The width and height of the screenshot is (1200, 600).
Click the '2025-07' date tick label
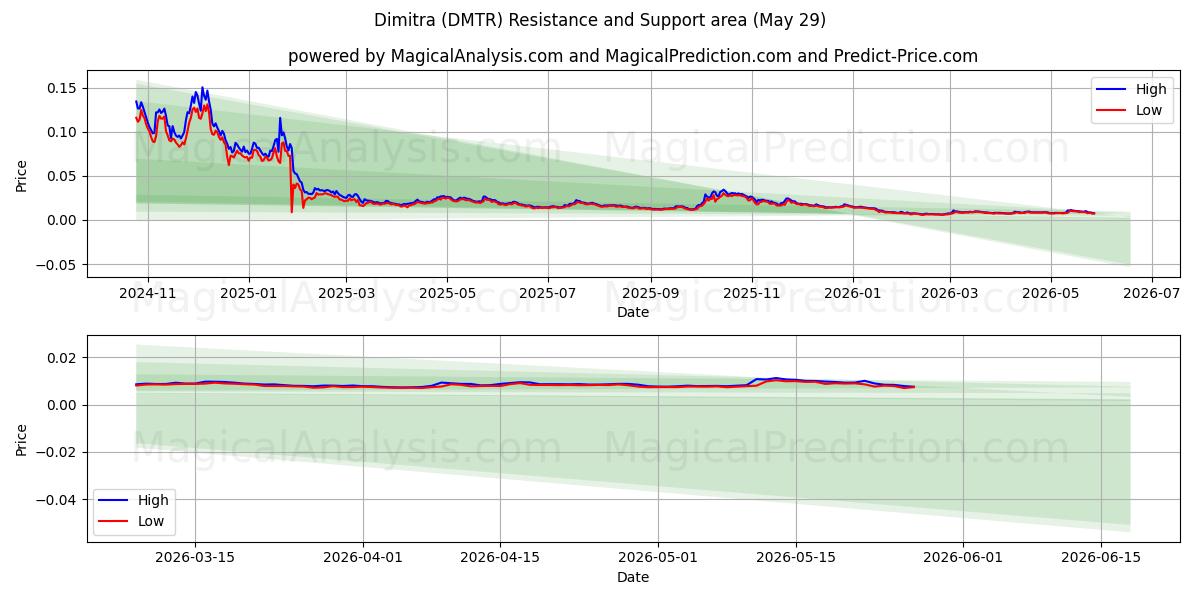point(548,294)
